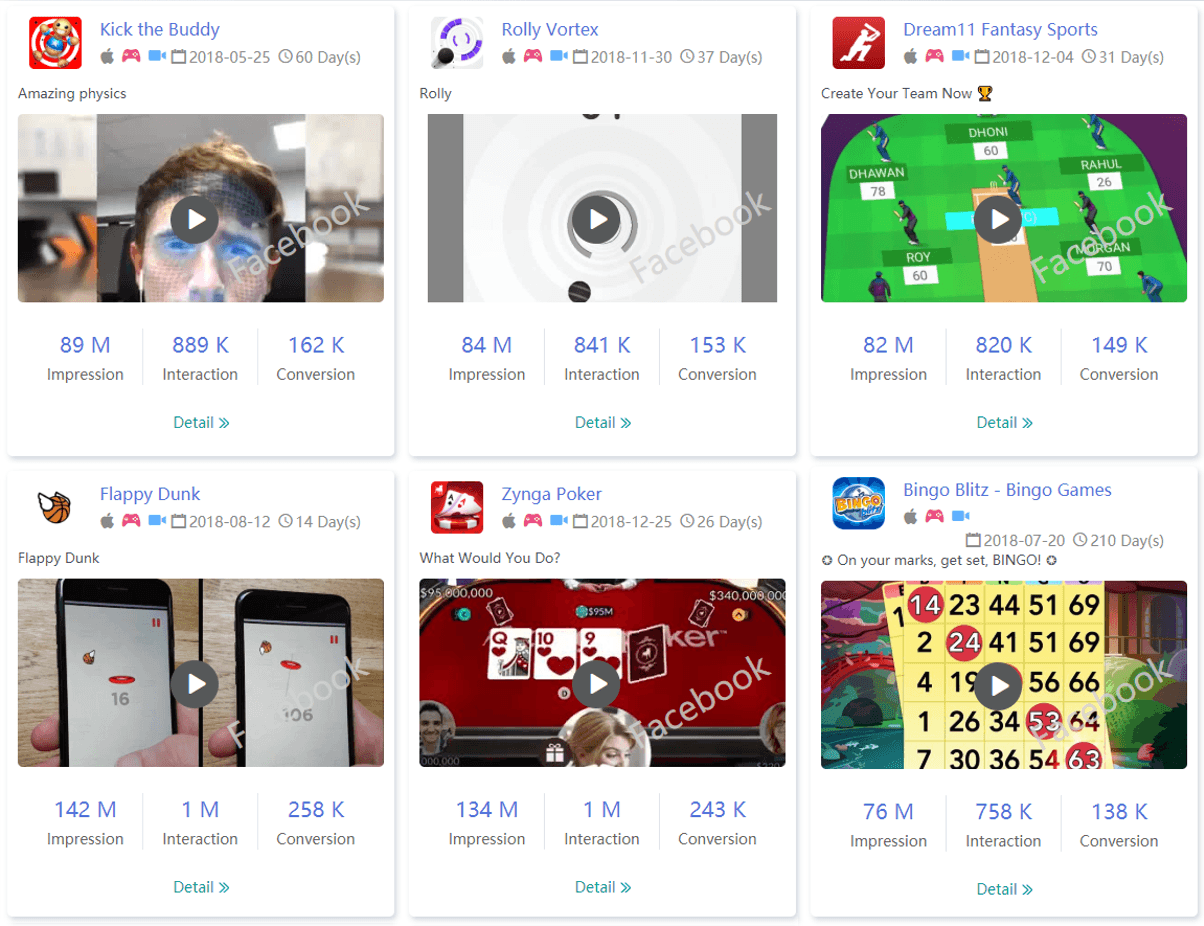Open the Kick the Buddy app icon
This screenshot has width=1204, height=926.
click(x=56, y=43)
